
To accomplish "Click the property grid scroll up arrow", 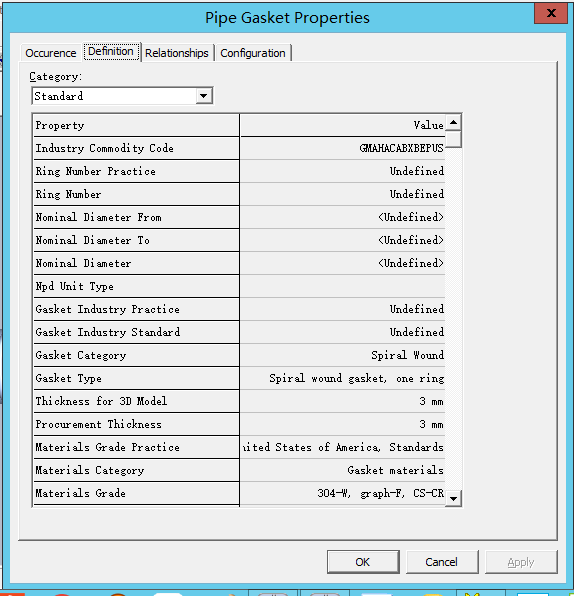I will (x=453, y=122).
